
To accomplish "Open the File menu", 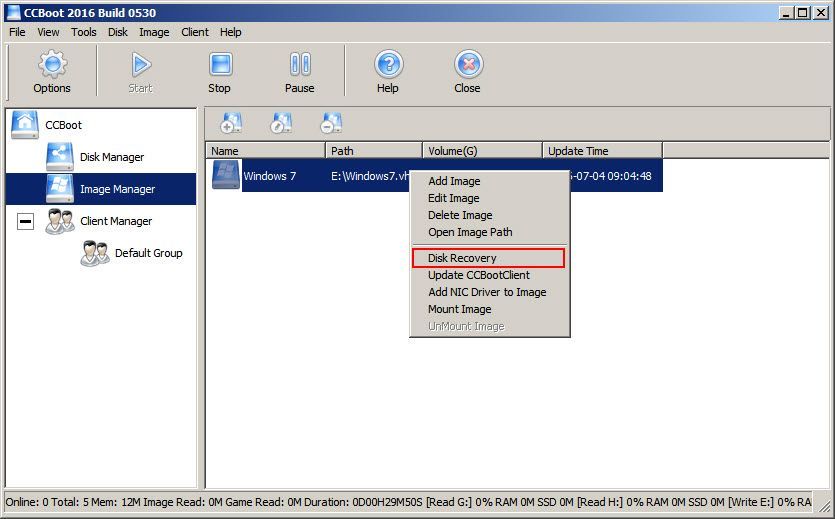I will tap(17, 32).
